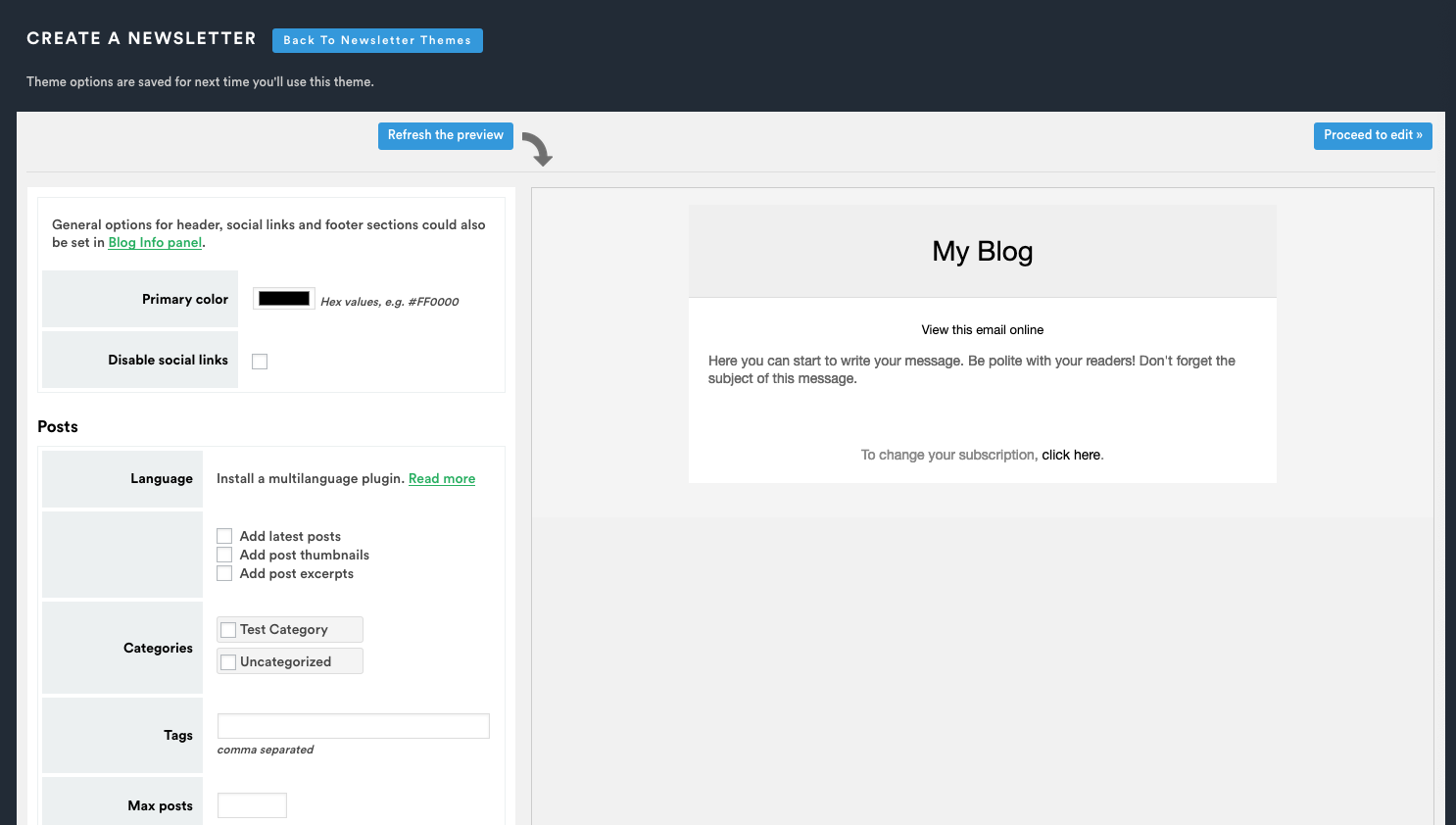The height and width of the screenshot is (825, 1456).
Task: Go back to Newsletter Themes
Action: pos(377,40)
